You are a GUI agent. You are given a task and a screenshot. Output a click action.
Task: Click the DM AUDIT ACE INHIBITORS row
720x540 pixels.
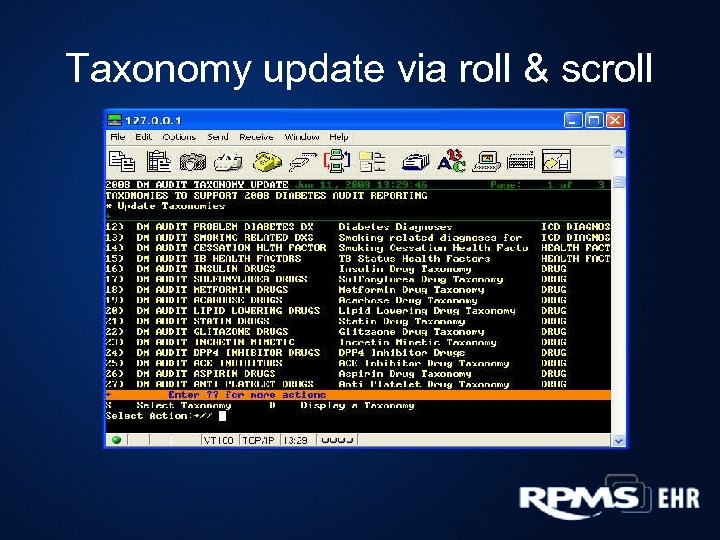[358, 363]
